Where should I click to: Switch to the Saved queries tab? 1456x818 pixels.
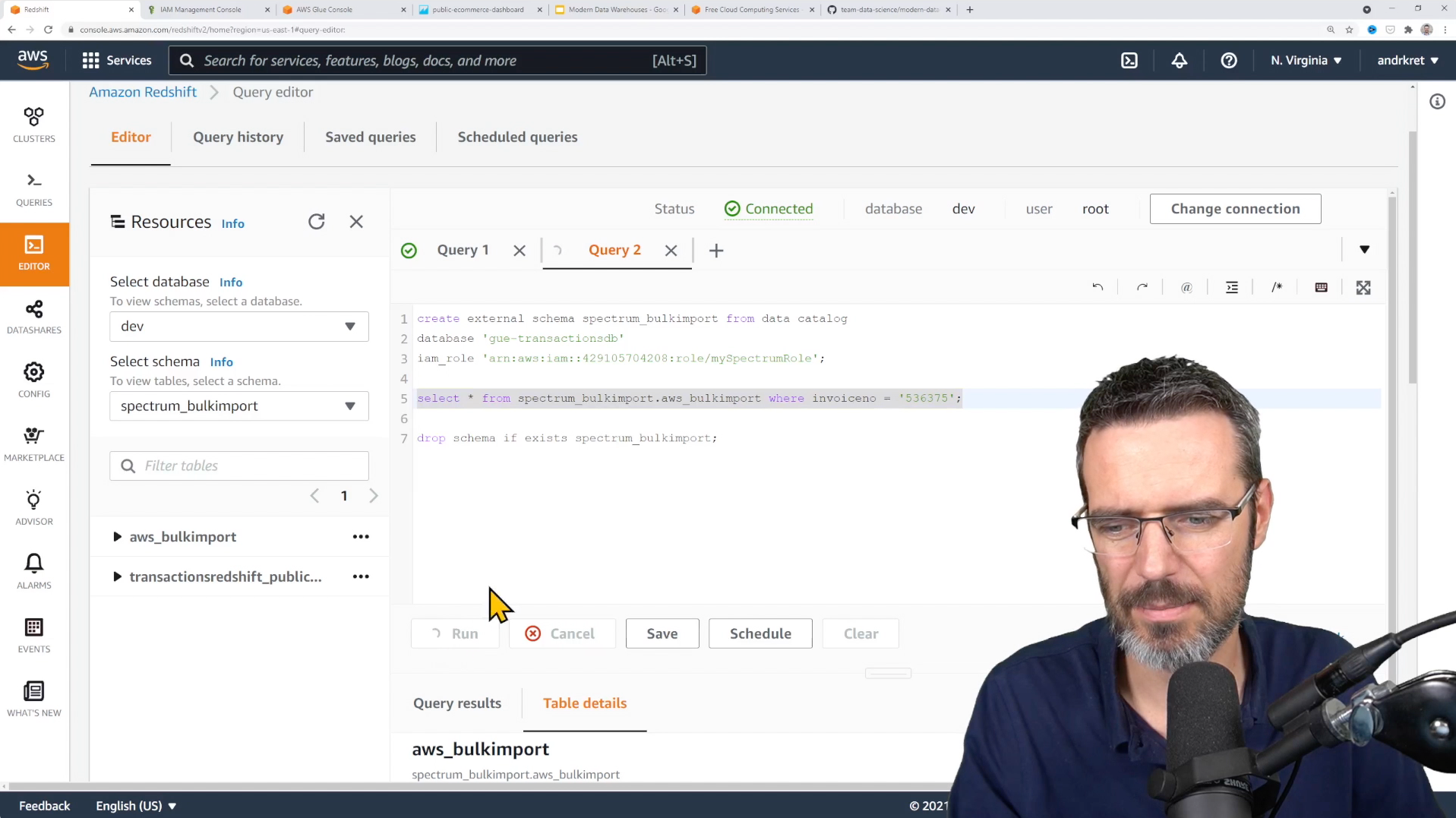click(371, 137)
